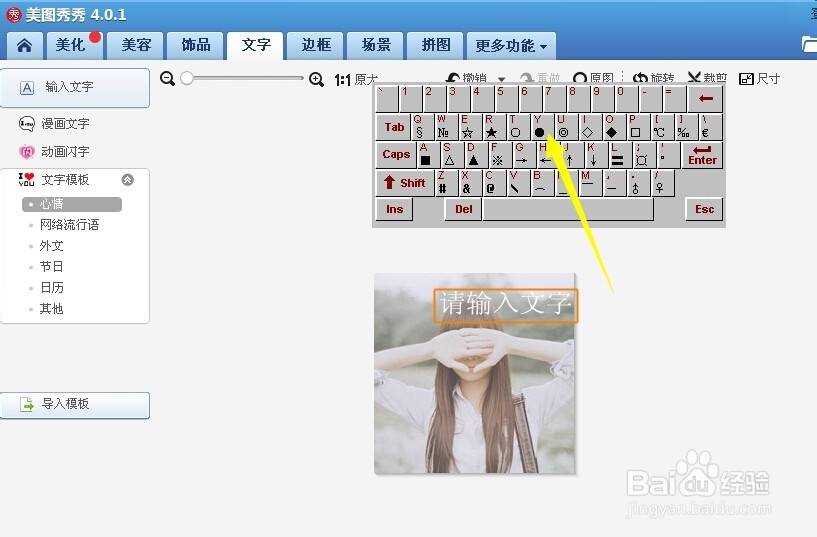This screenshot has height=537, width=817.
Task: Choose 动画闪字 option
Action: tap(54, 152)
